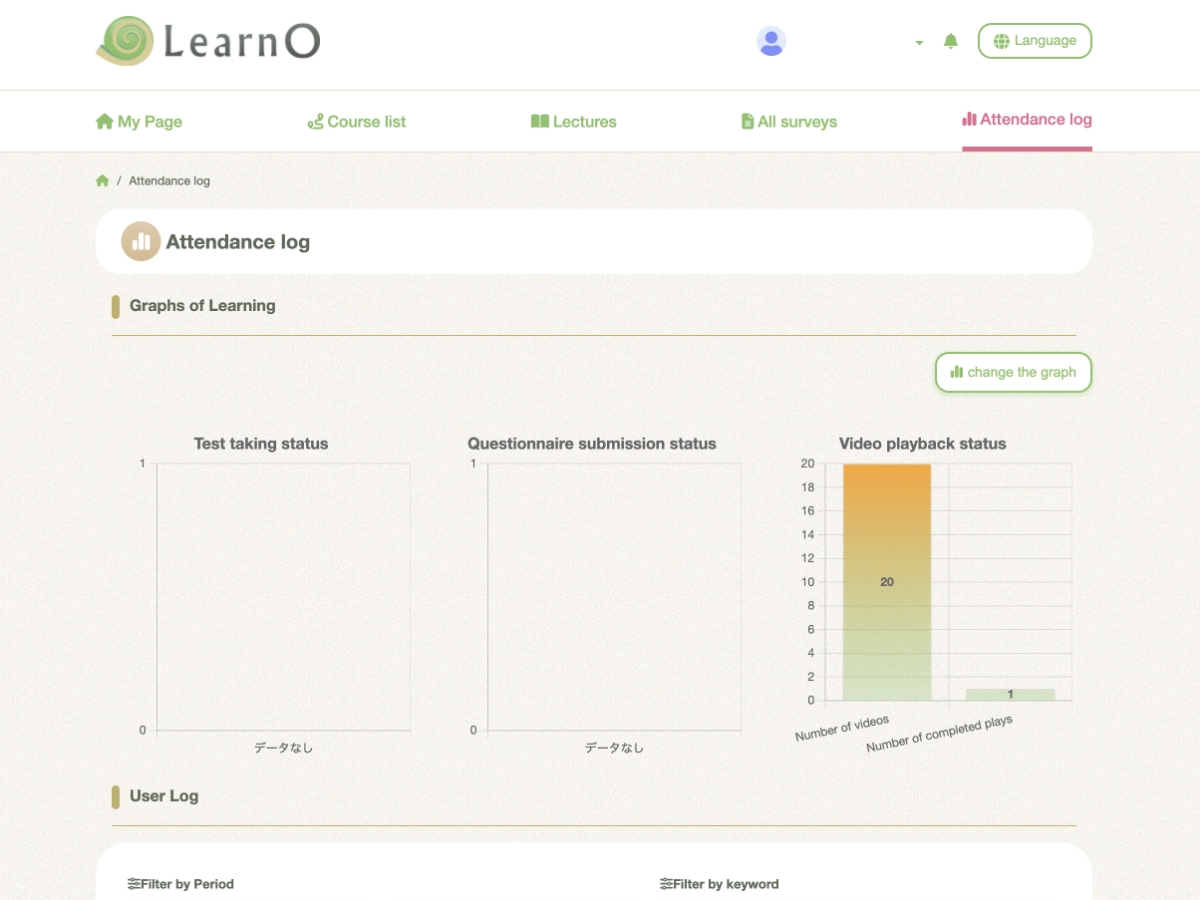
Task: Open the notification bell
Action: coord(951,41)
